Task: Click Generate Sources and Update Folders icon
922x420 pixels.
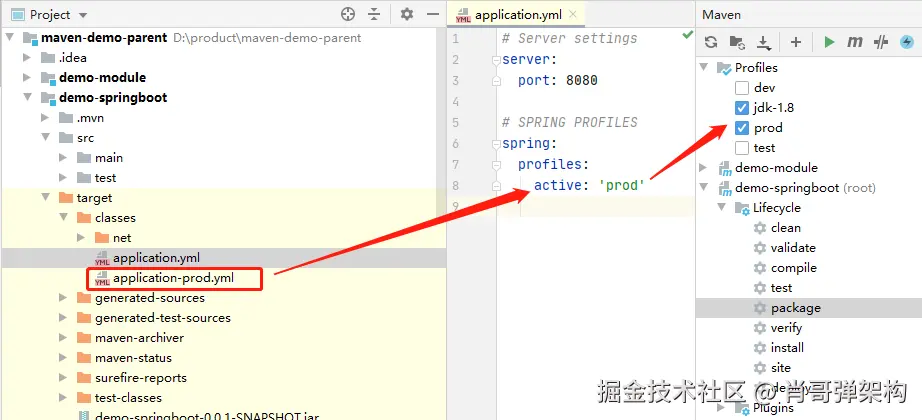Action: [737, 42]
